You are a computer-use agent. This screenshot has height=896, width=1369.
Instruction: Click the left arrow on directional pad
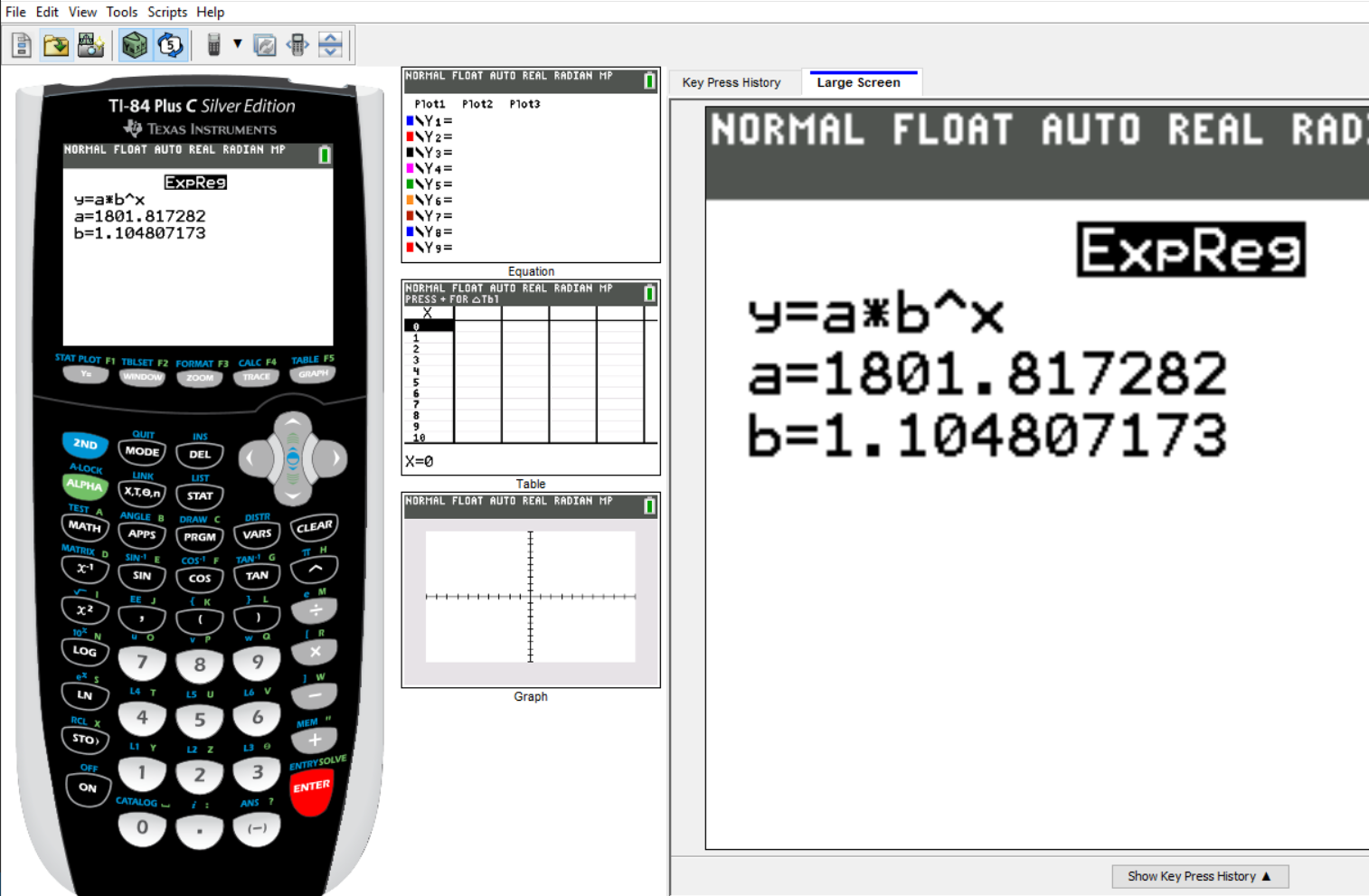pyautogui.click(x=252, y=459)
